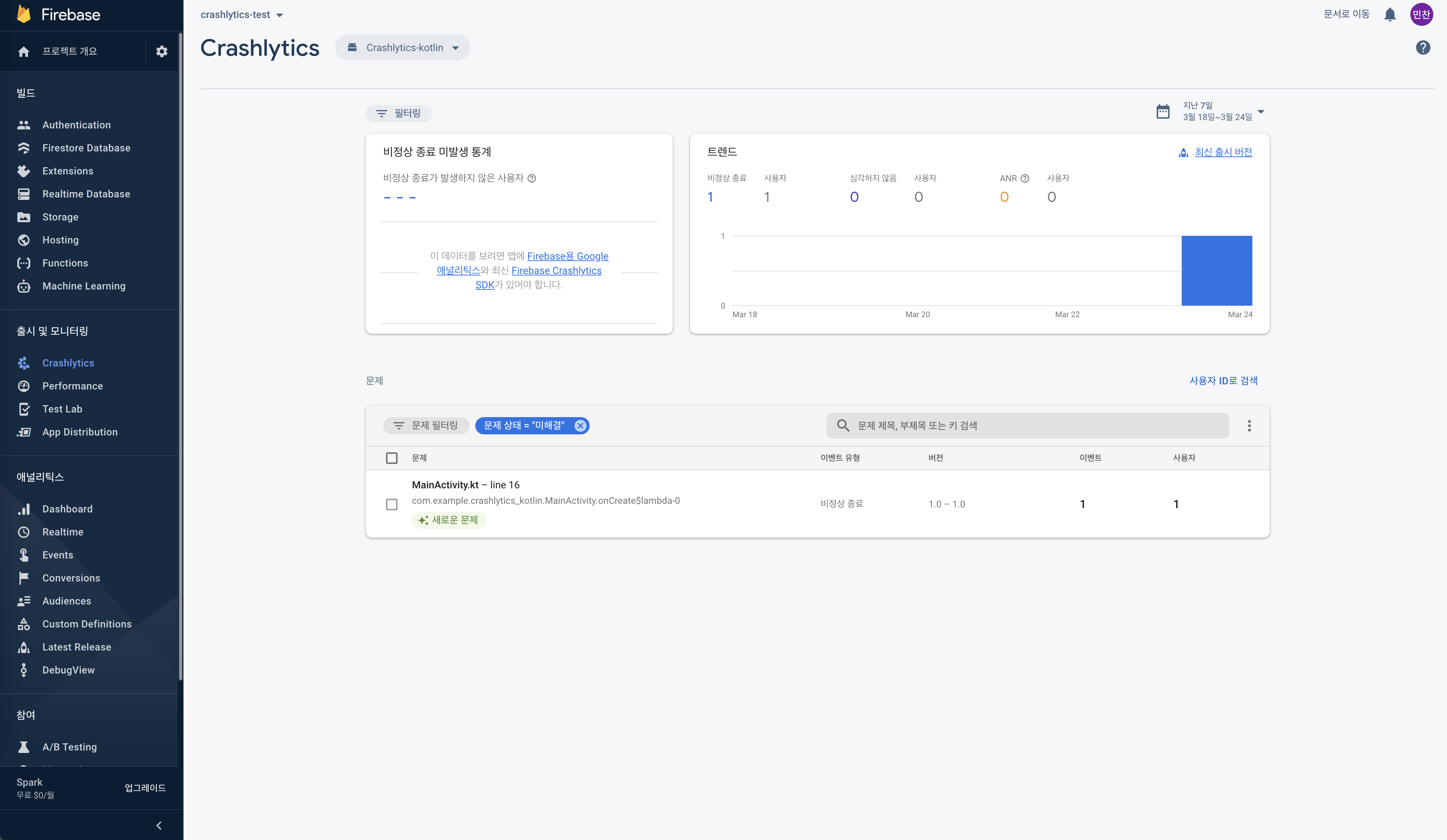
Task: Click the home icon for project overview
Action: [23, 52]
